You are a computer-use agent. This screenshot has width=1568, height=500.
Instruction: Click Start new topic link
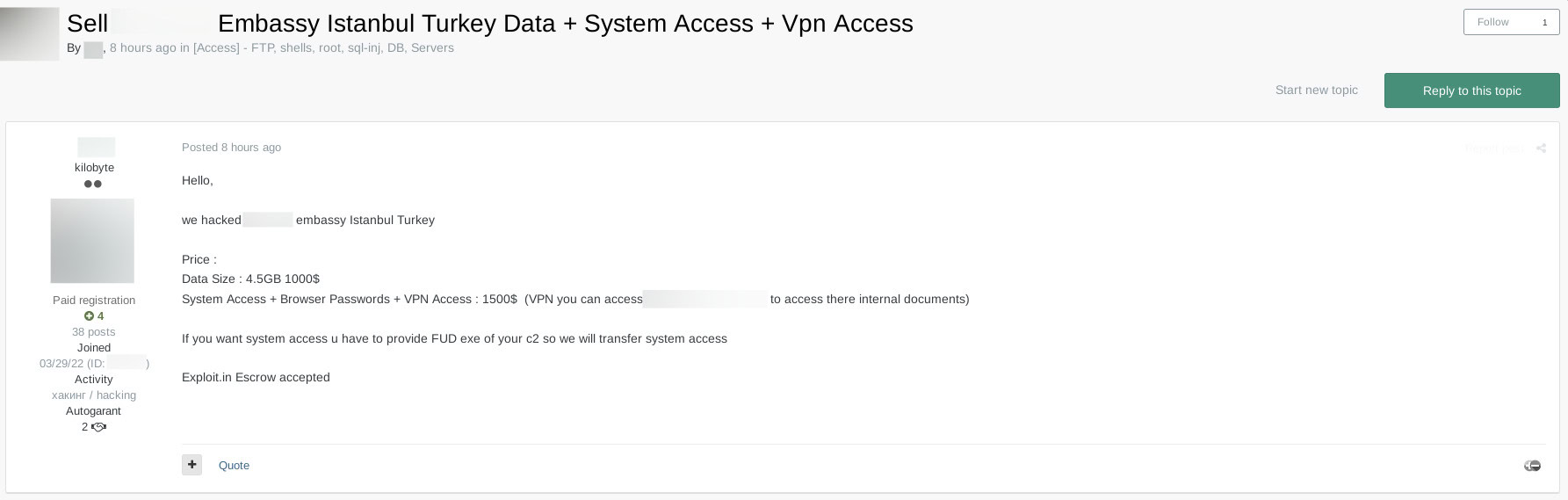tap(1316, 90)
